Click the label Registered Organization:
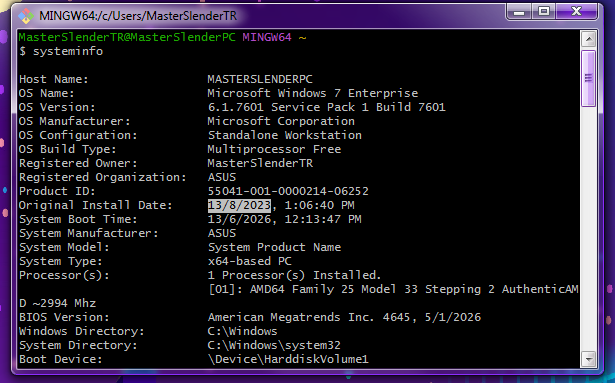Screen dimensions: 615x383 [102, 177]
